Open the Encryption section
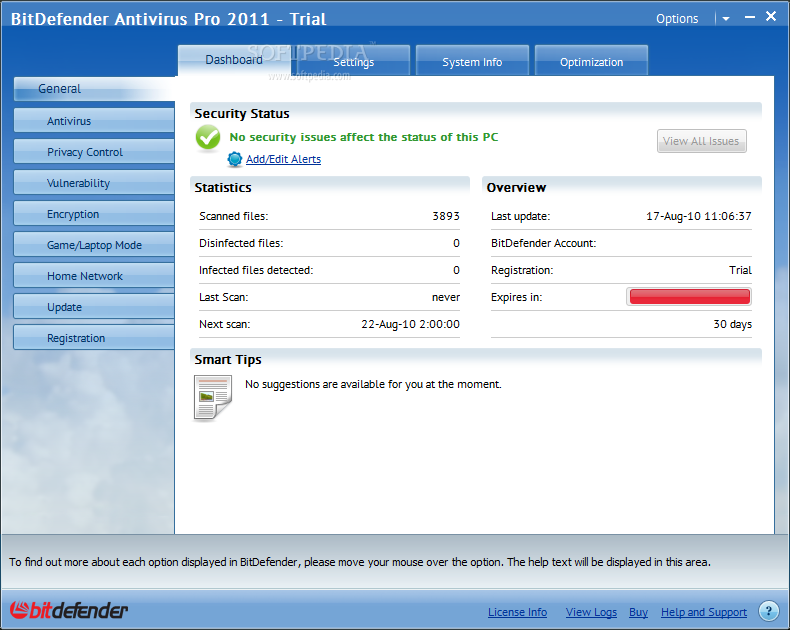This screenshot has width=790, height=630. [94, 214]
